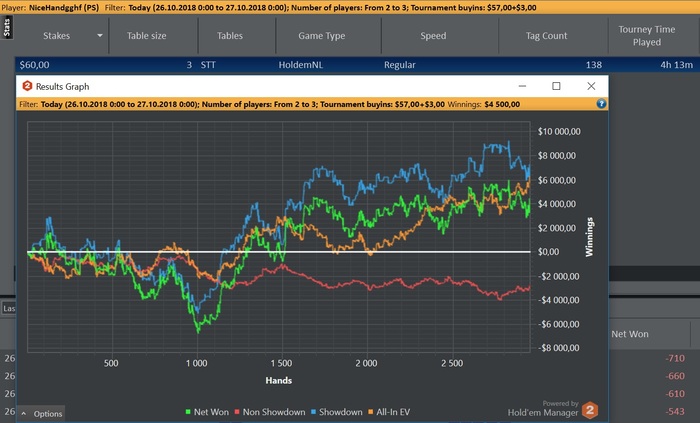Click the -660 net won value

[x=675, y=376]
